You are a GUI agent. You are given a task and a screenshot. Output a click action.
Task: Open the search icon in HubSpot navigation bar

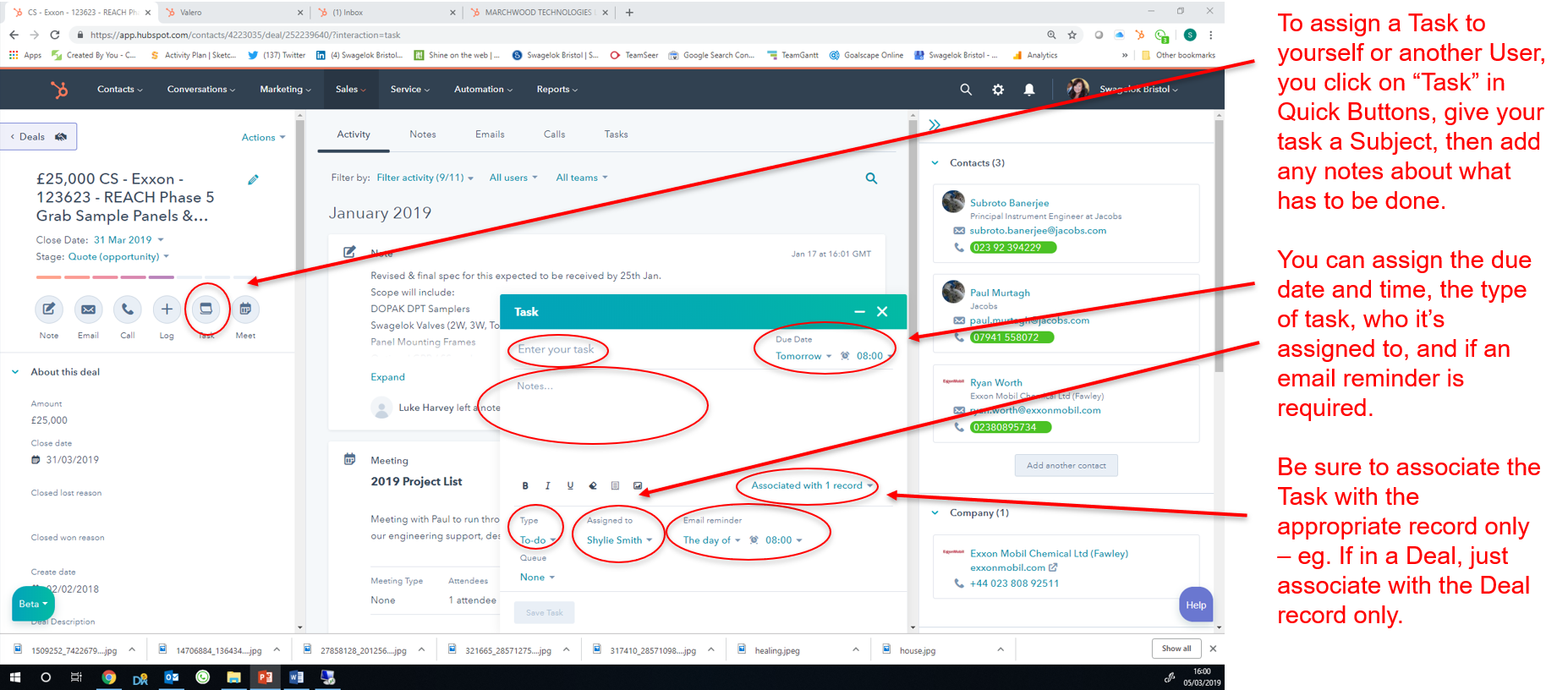click(966, 90)
